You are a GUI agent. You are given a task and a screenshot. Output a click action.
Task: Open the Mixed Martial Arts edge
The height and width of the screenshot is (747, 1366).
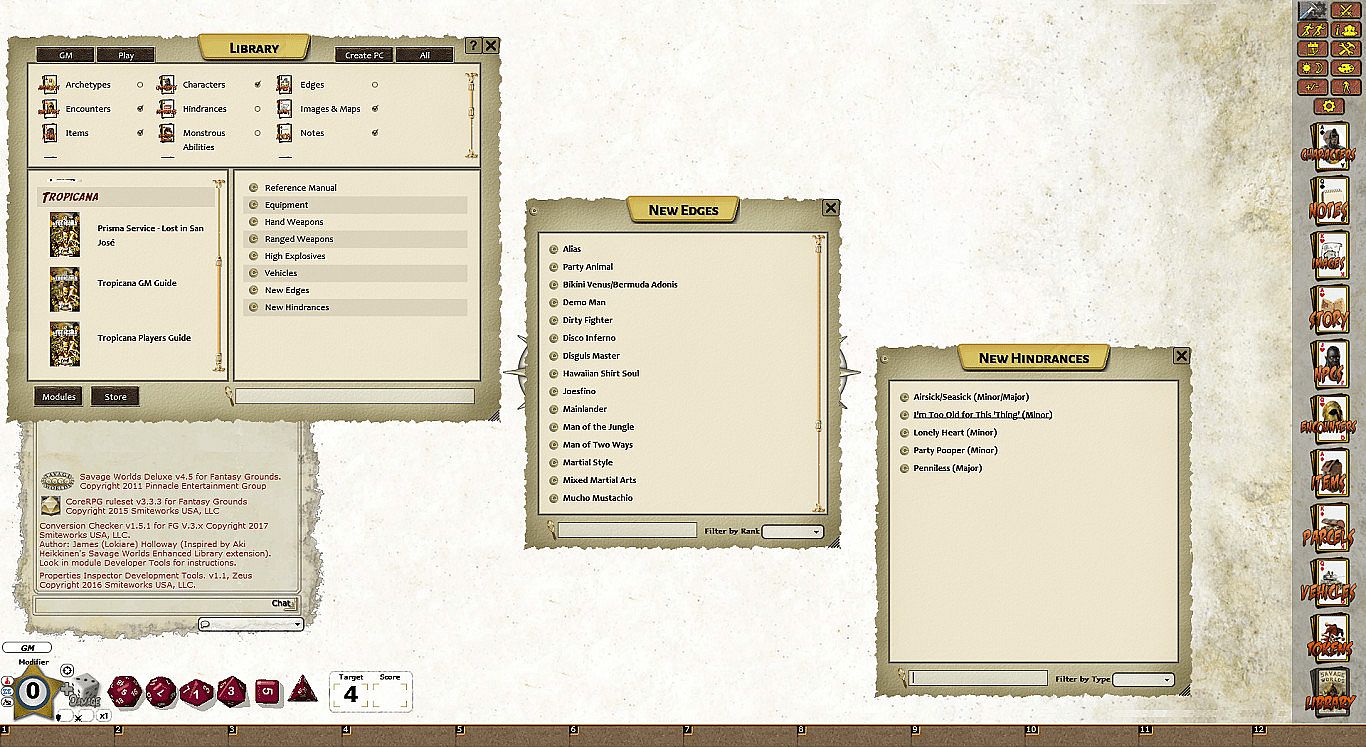[600, 481]
